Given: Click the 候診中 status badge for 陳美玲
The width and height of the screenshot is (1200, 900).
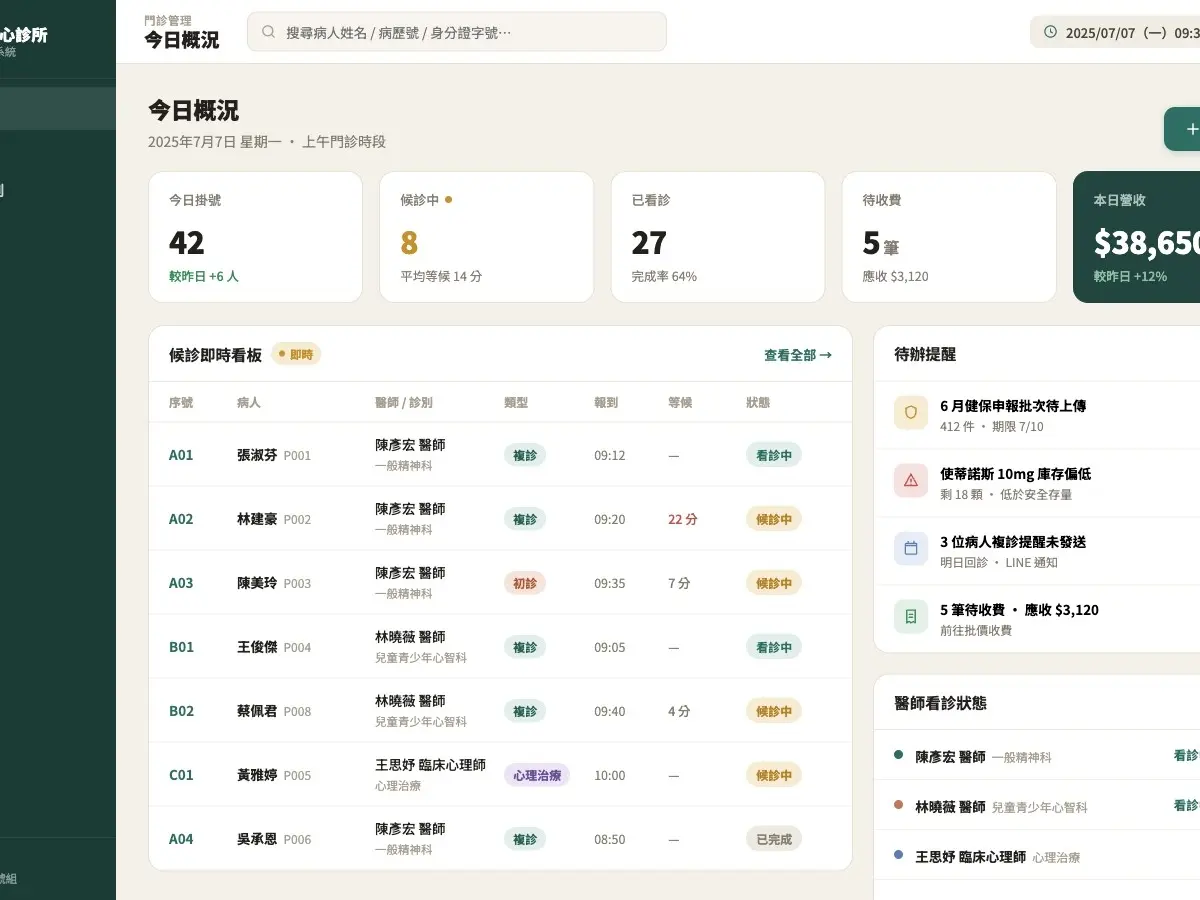Looking at the screenshot, I should click(x=774, y=583).
